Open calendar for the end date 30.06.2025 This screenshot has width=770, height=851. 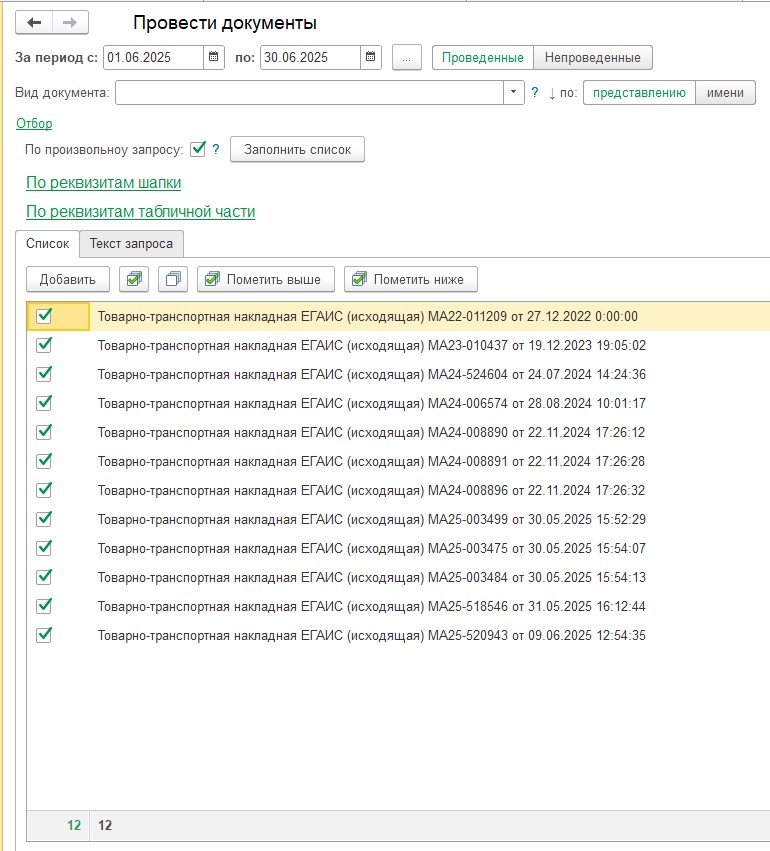point(371,57)
